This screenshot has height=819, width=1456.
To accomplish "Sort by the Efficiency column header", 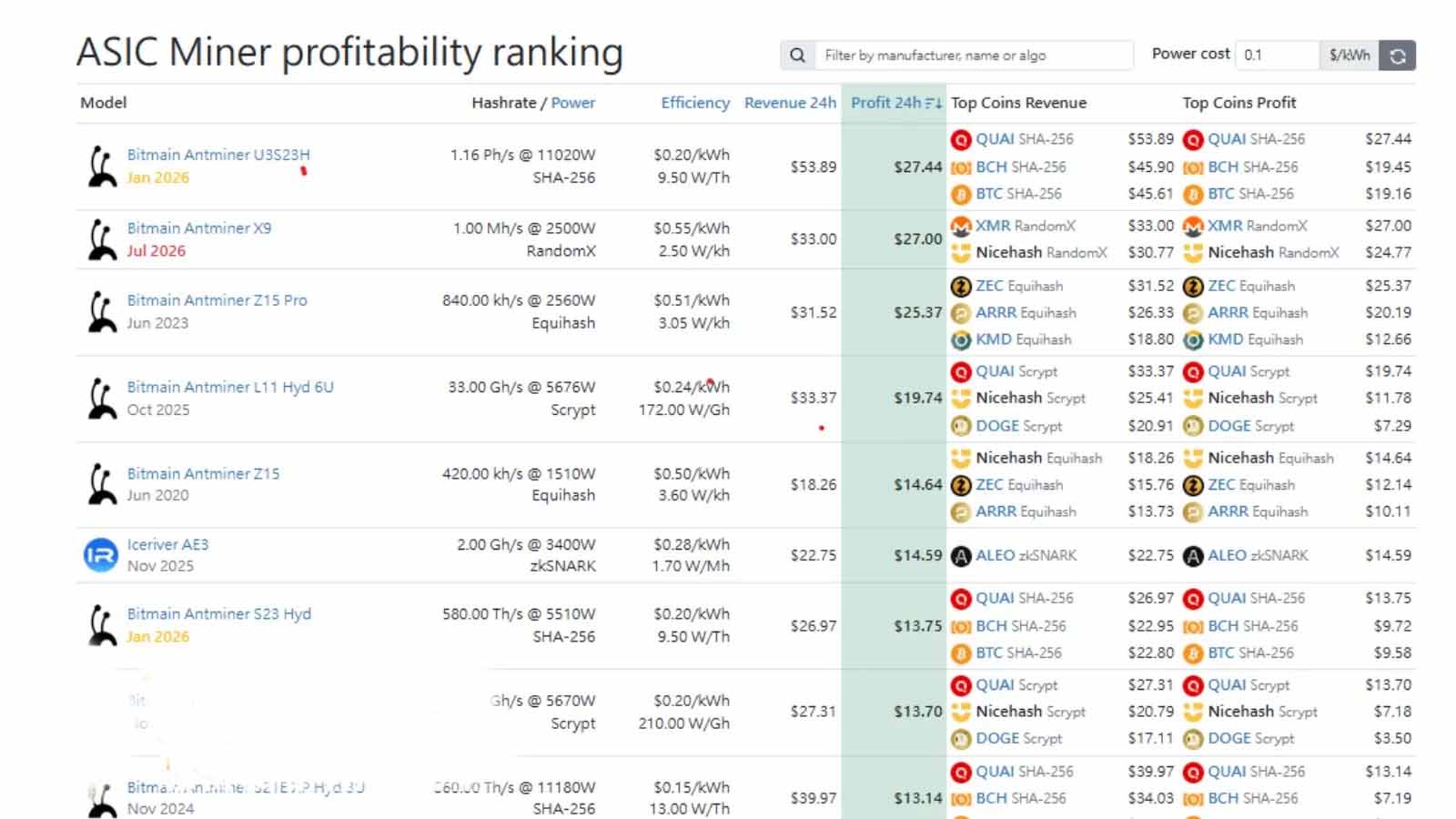I will 695,103.
